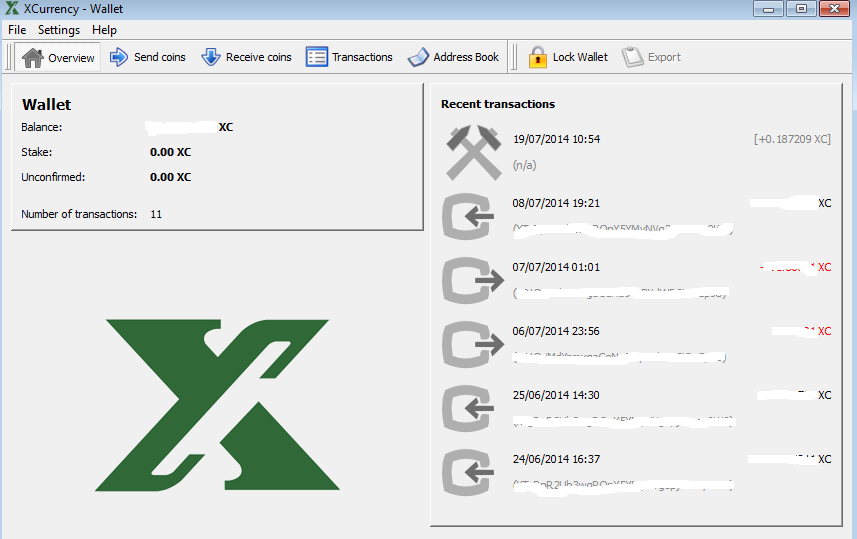This screenshot has height=539, width=857.
Task: Click the XCurrency title bar app icon
Action: (x=12, y=9)
